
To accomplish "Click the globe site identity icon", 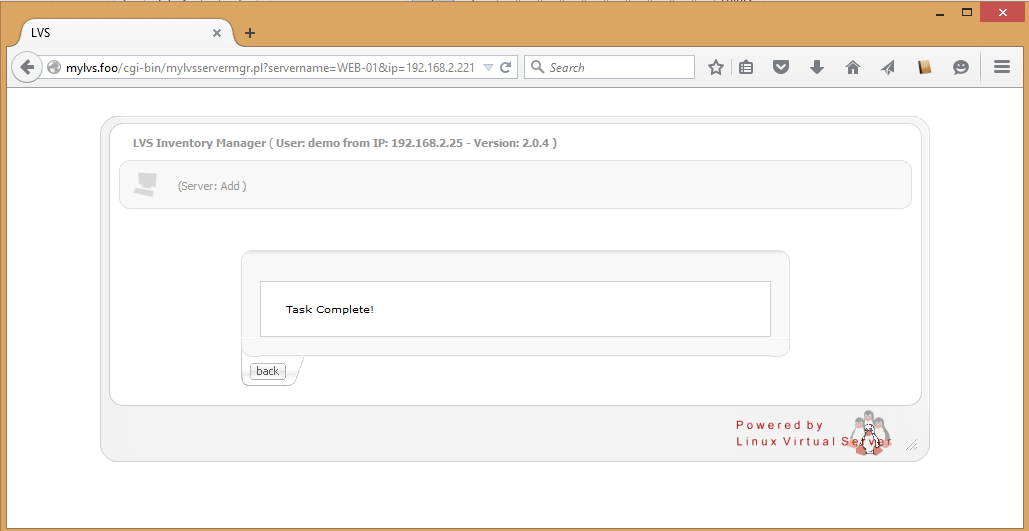I will click(x=54, y=68).
